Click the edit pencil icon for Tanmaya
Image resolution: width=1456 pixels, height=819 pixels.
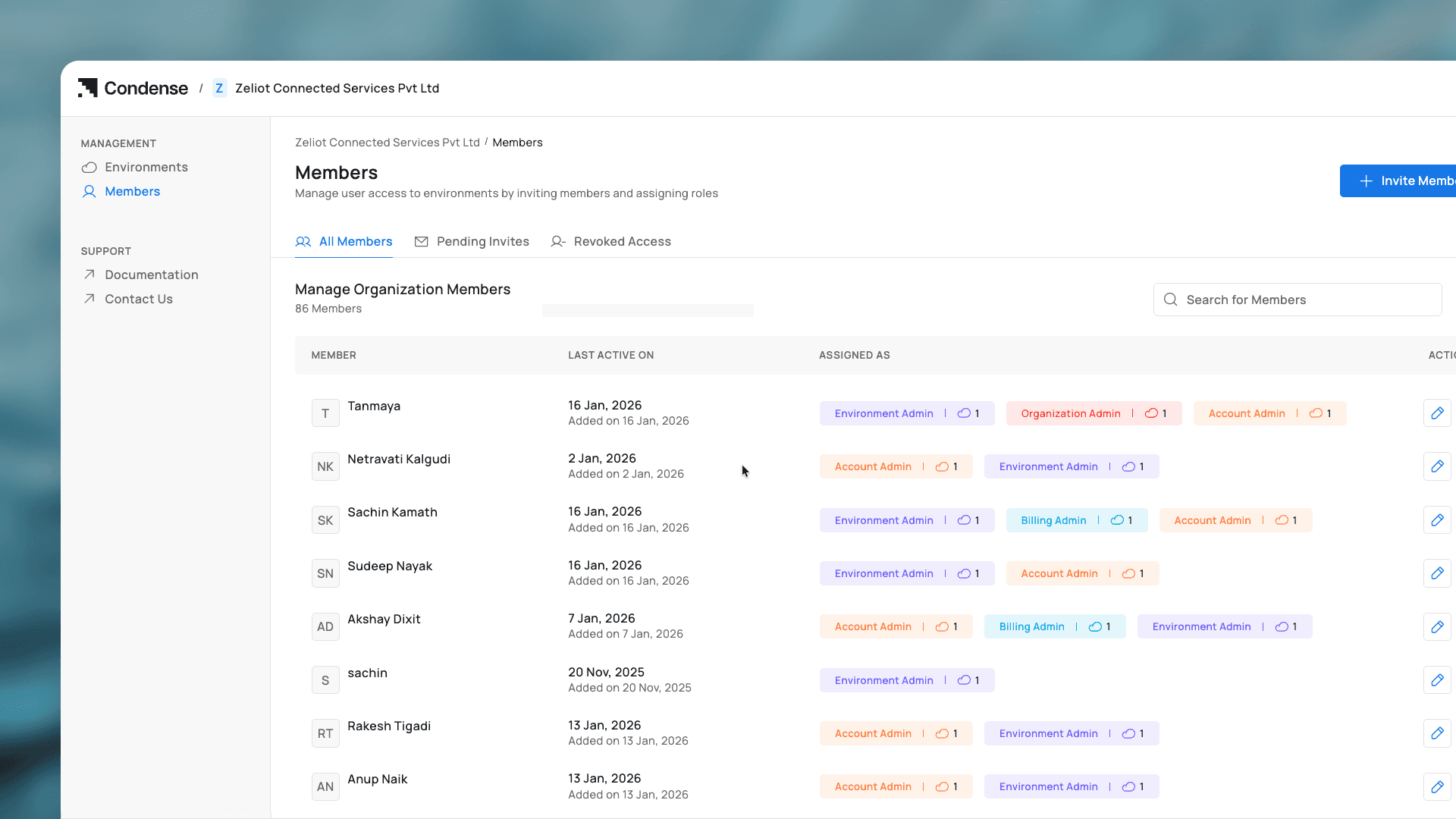[1437, 413]
